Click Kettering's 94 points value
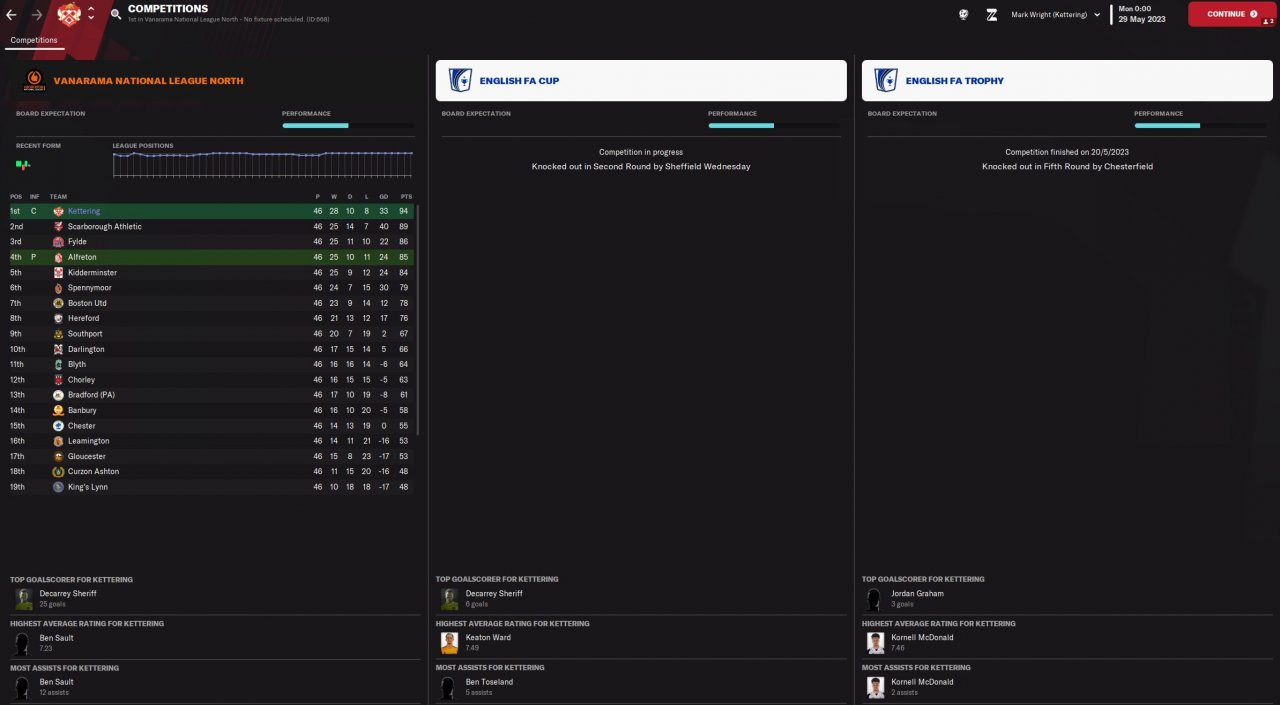The width and height of the screenshot is (1280, 705). click(x=405, y=212)
